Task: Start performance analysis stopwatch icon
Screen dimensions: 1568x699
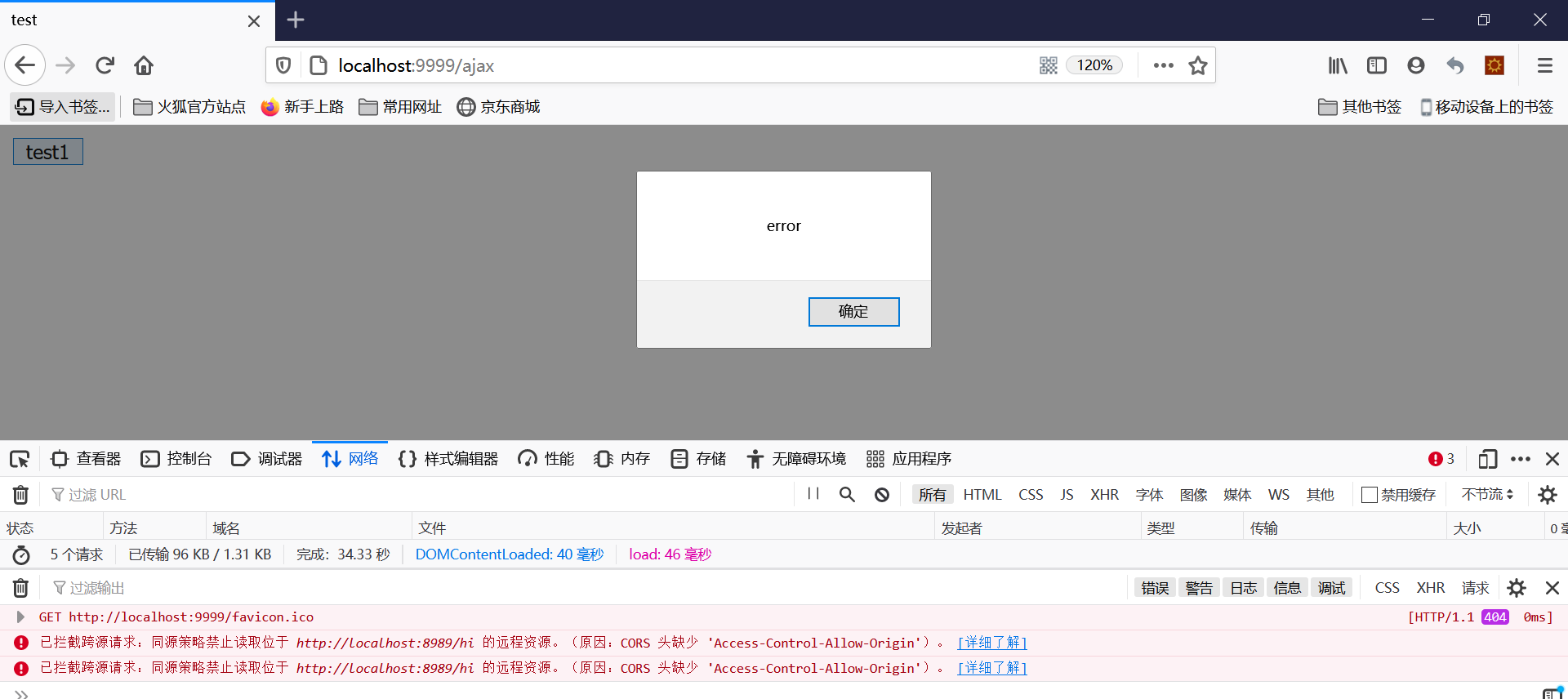Action: 21,555
